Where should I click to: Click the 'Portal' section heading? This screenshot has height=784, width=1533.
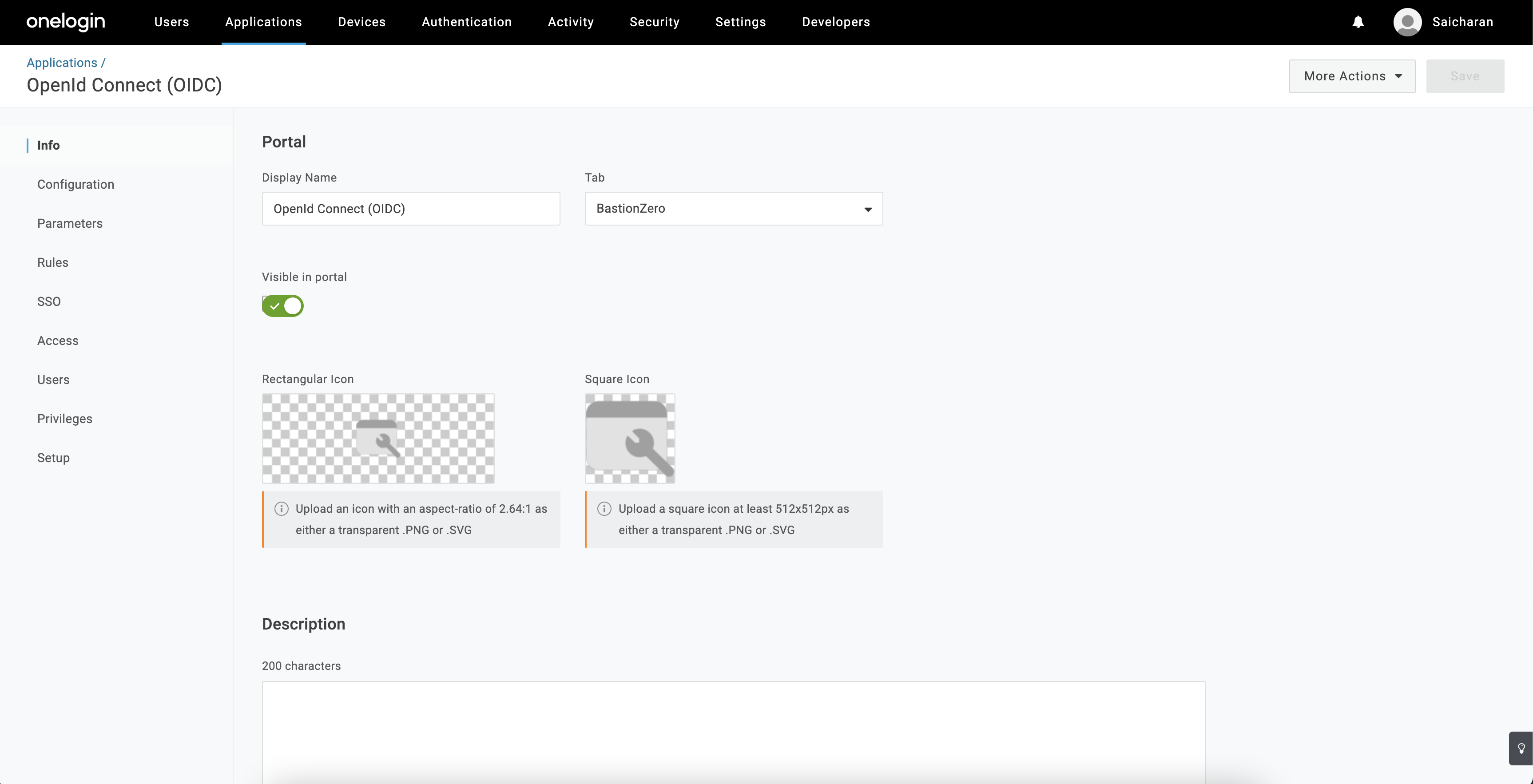pyautogui.click(x=284, y=142)
